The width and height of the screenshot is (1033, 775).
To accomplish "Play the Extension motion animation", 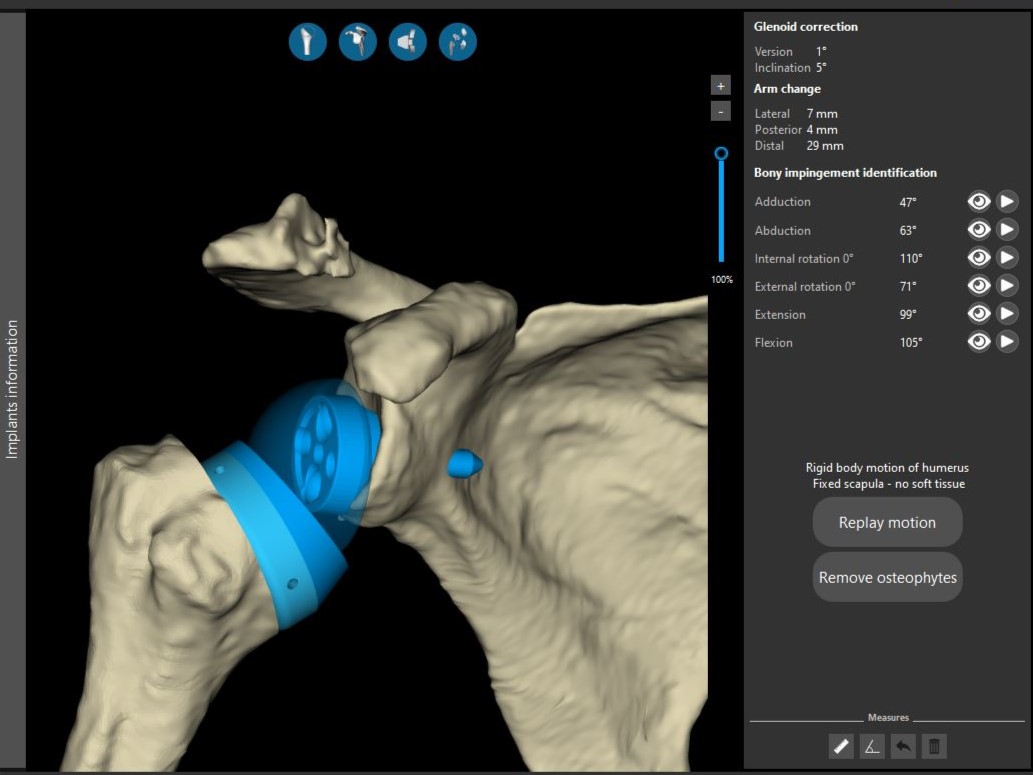I will click(1007, 314).
